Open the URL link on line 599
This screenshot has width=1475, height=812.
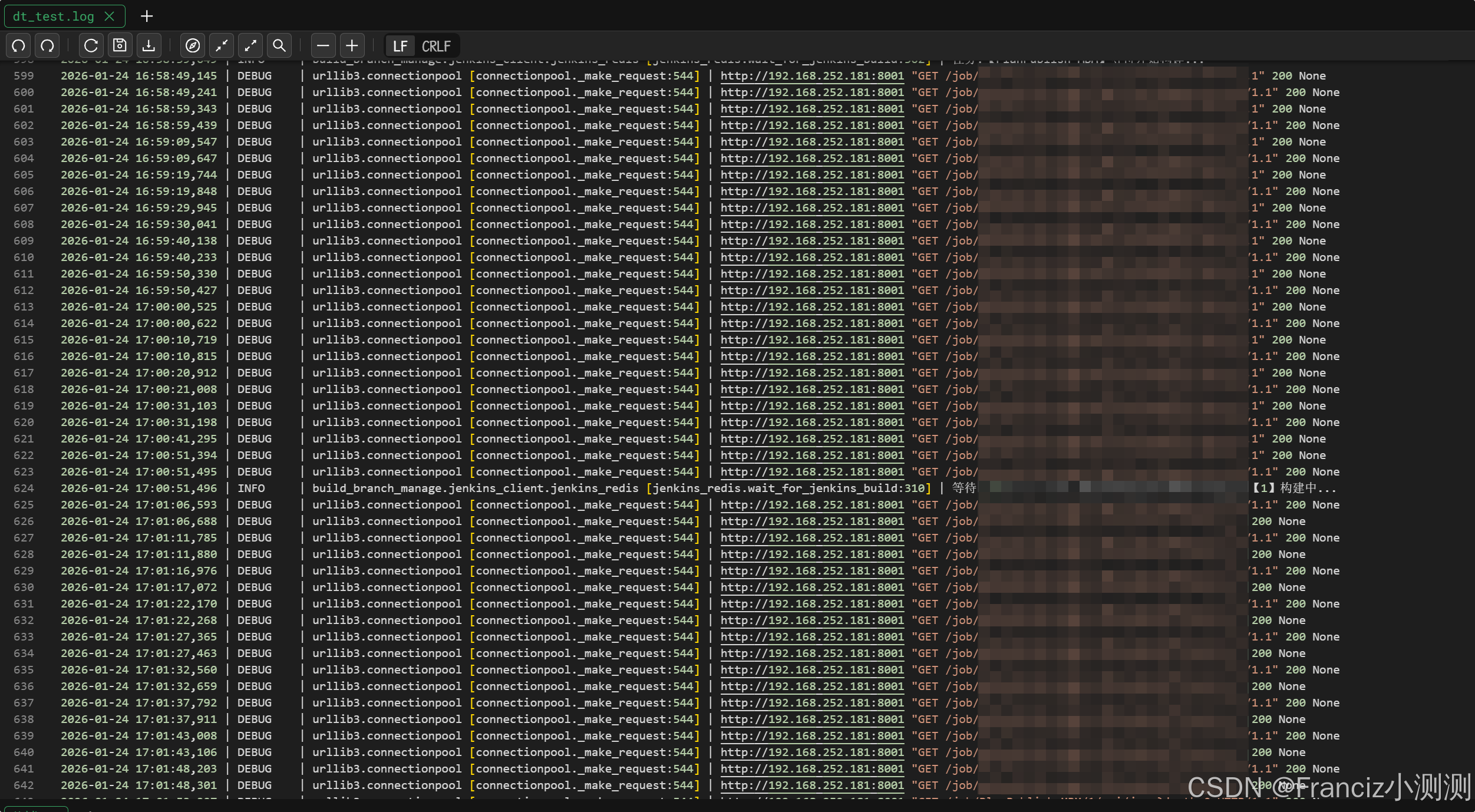pyautogui.click(x=811, y=76)
